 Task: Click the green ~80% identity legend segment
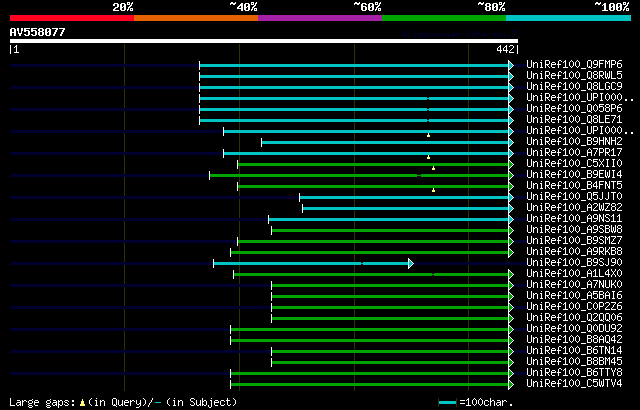click(x=444, y=18)
